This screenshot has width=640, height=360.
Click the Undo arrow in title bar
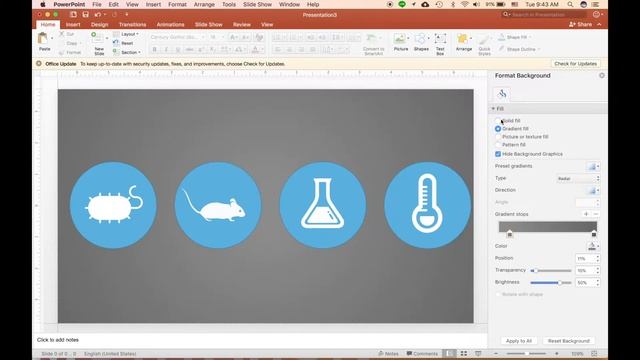coord(98,15)
